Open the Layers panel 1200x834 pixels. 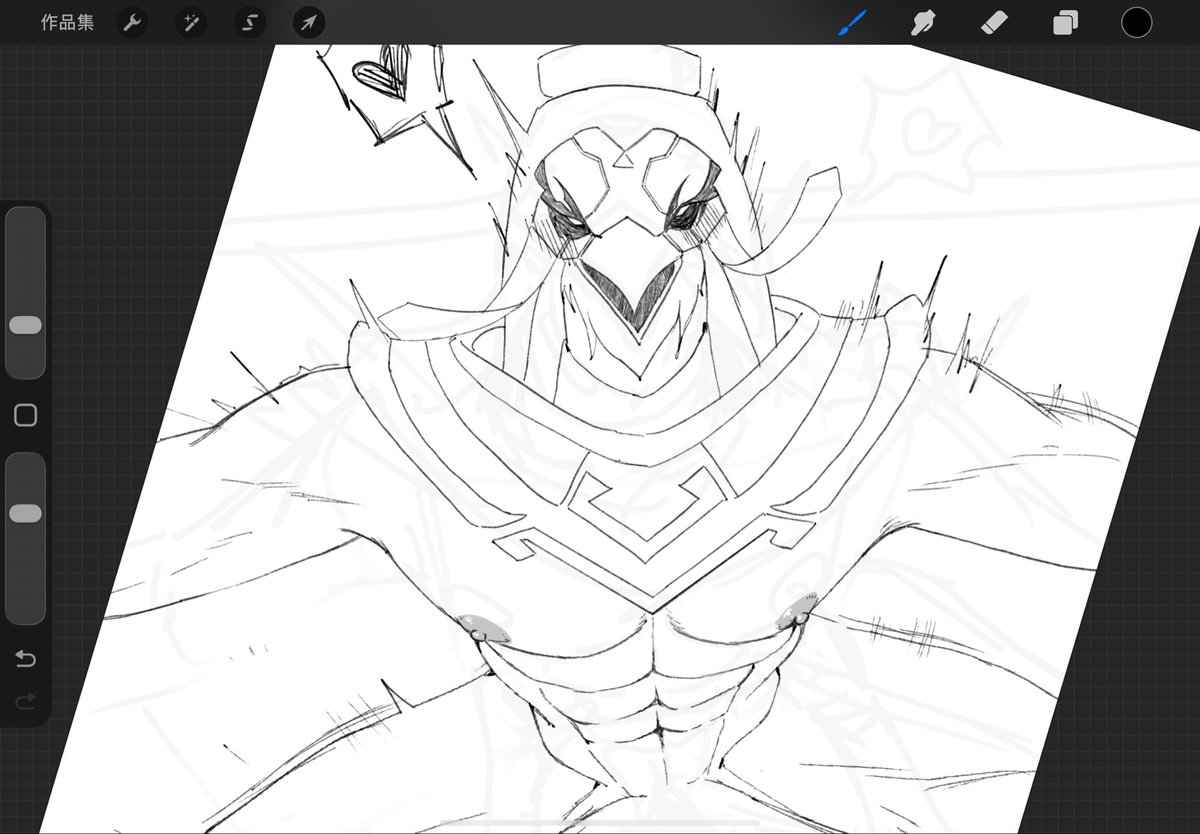point(1065,23)
